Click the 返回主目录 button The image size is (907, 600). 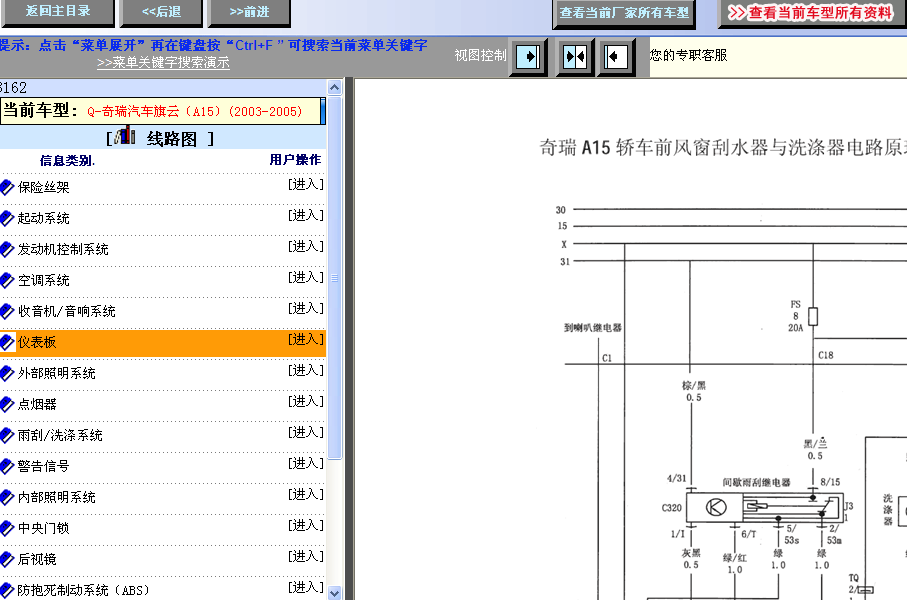(x=57, y=12)
